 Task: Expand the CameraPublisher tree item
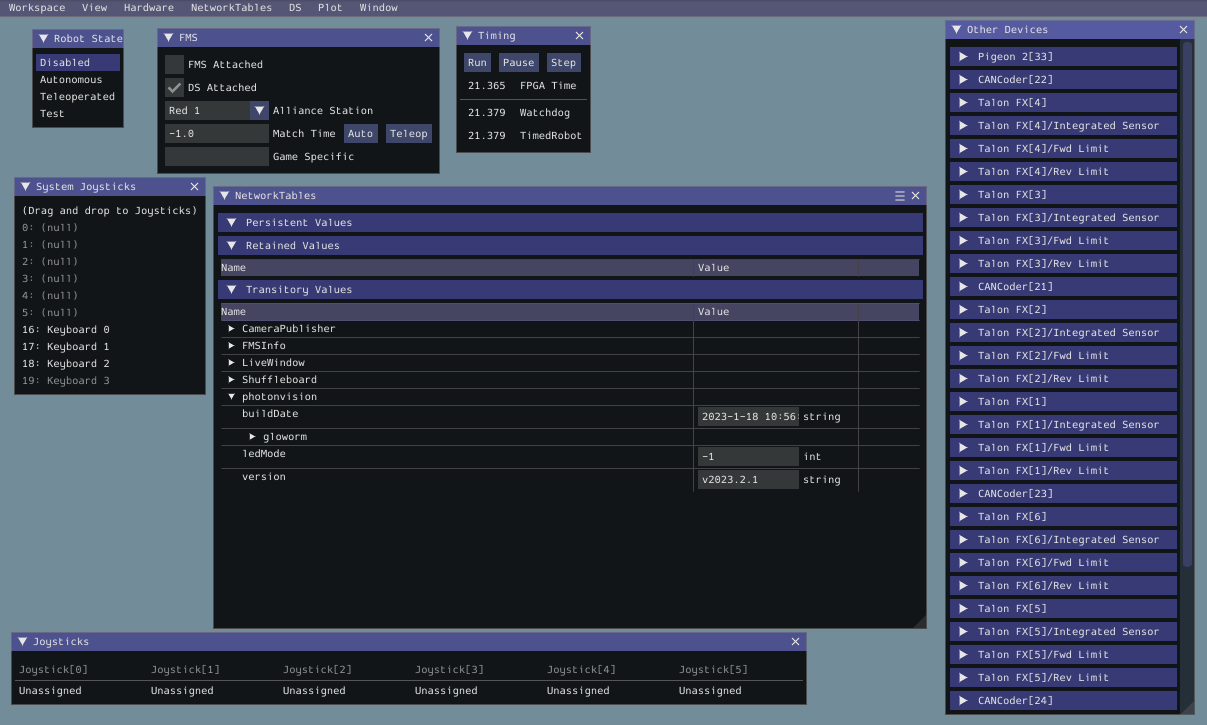pyautogui.click(x=231, y=328)
